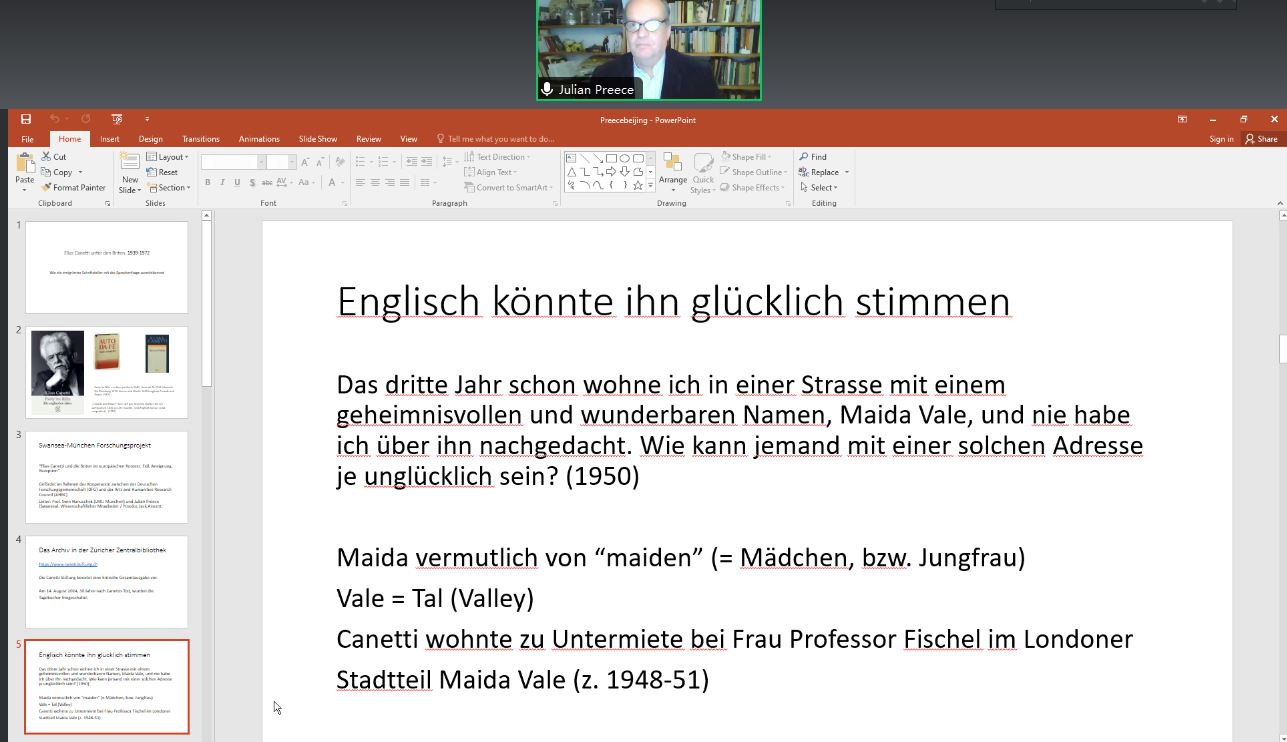
Task: Click the Paste clipboard icon
Action: tap(24, 166)
